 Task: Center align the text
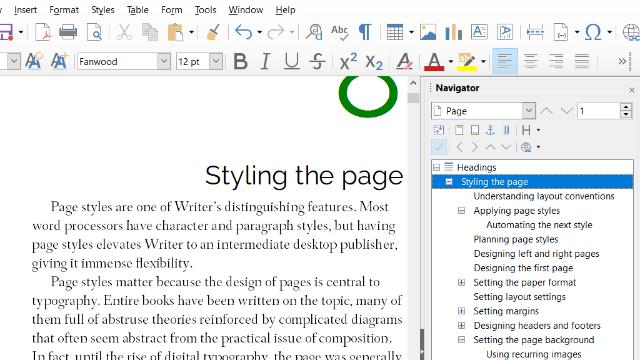tap(531, 62)
